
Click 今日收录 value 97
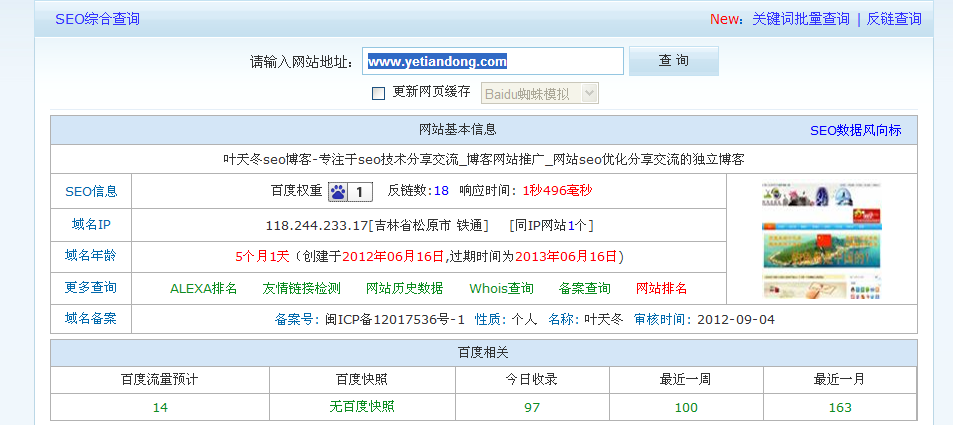pos(532,407)
